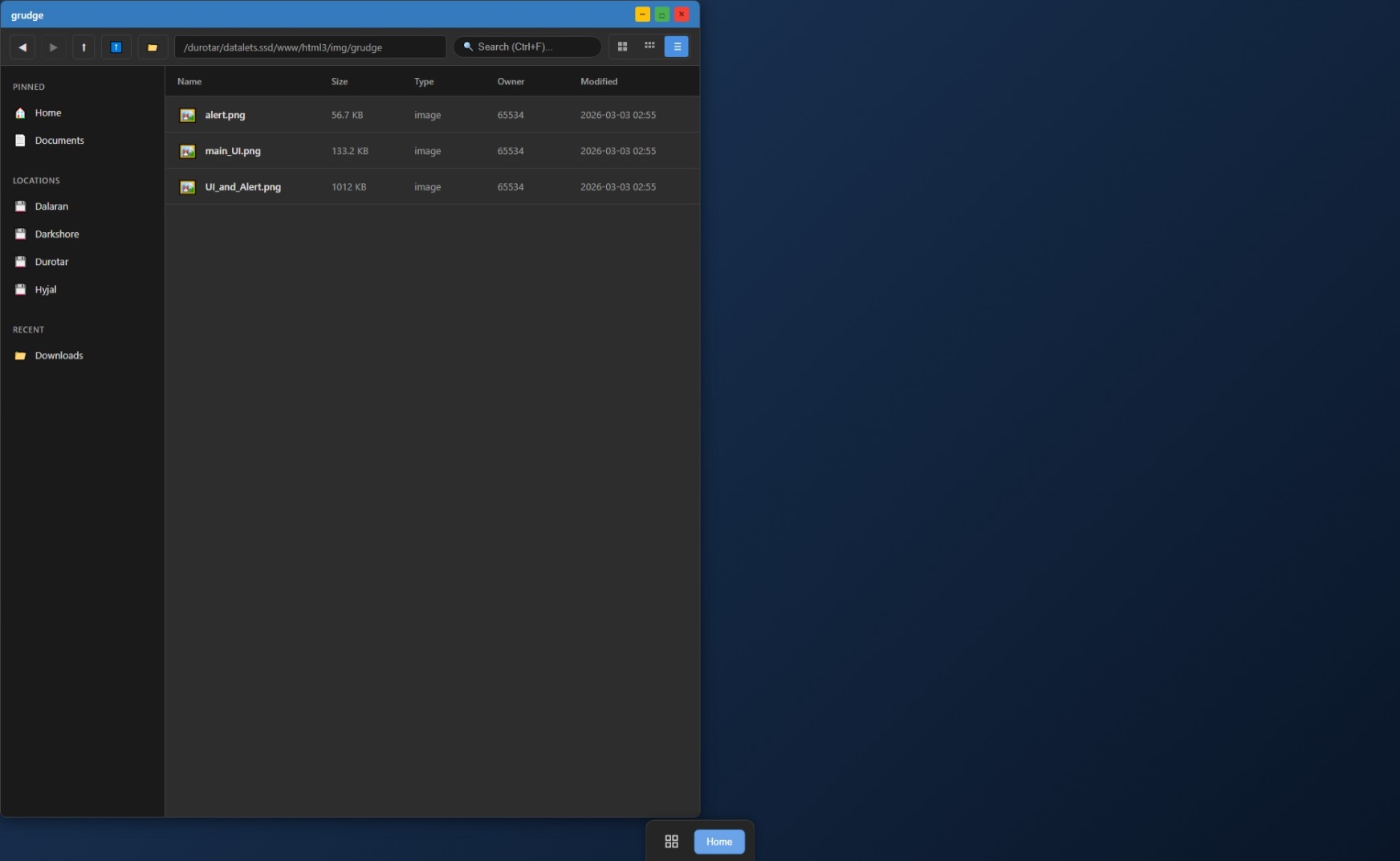Click the new folder toolbar icon
This screenshot has height=861, width=1400.
pos(153,47)
